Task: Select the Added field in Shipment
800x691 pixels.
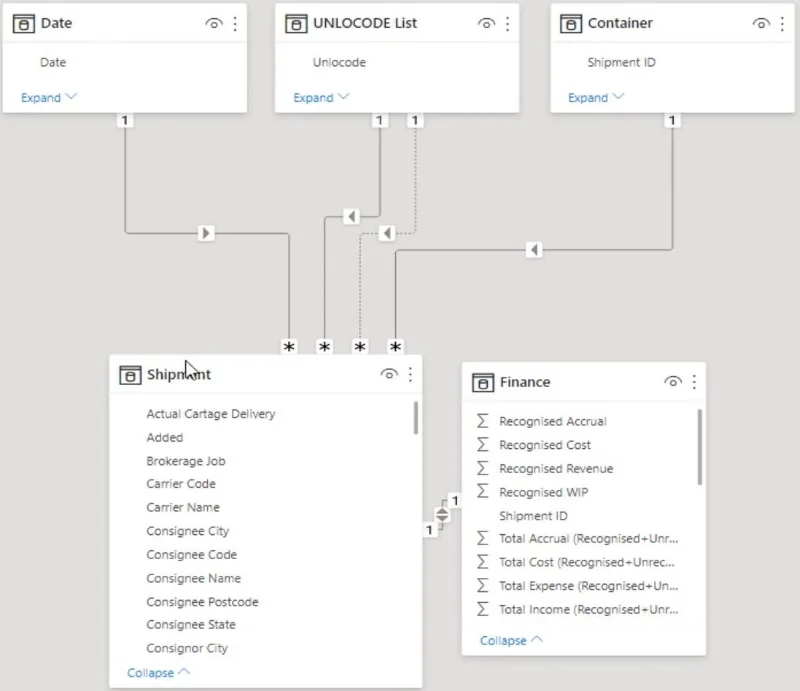Action: tap(165, 437)
